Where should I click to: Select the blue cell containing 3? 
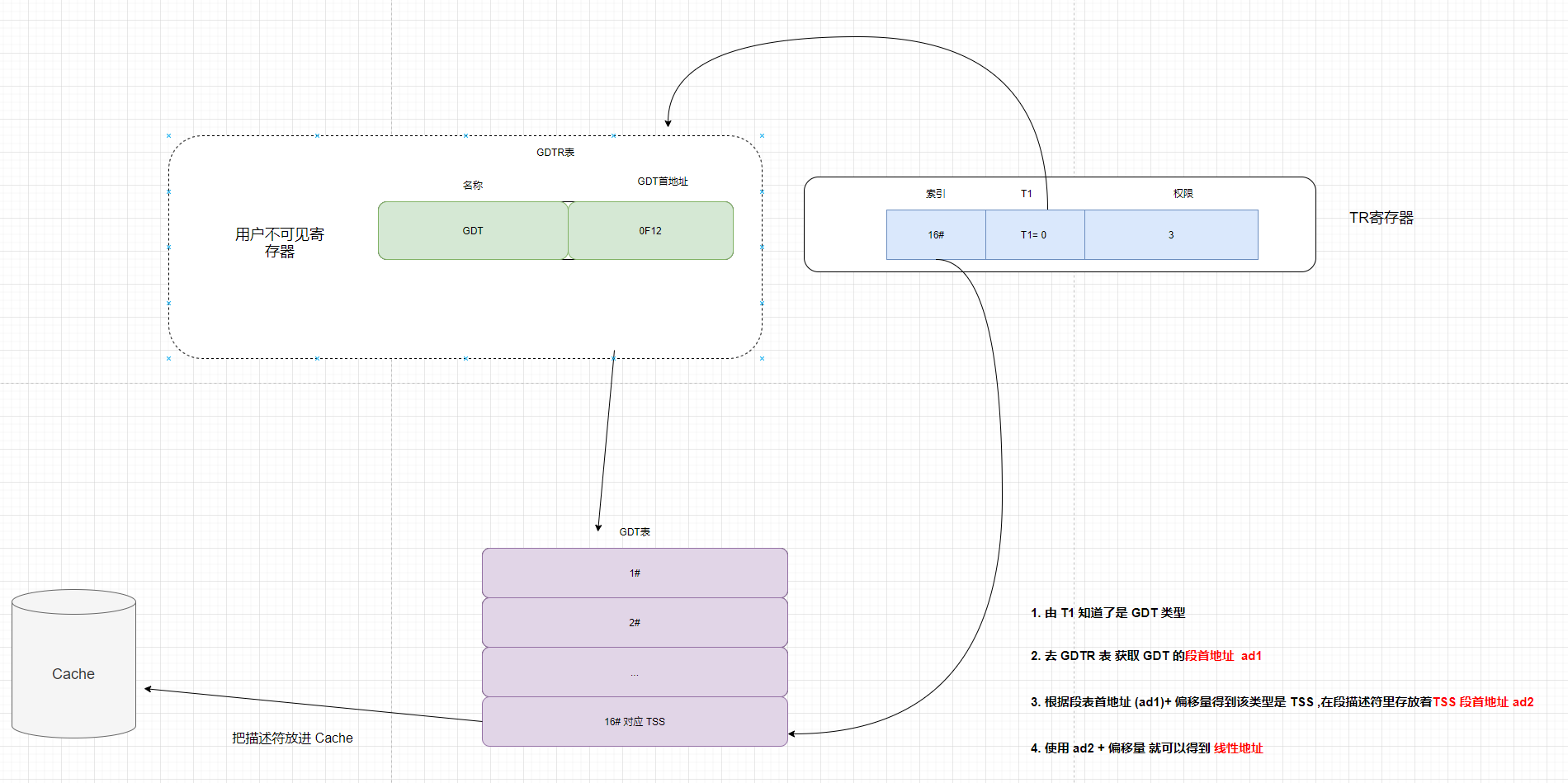tap(1171, 235)
